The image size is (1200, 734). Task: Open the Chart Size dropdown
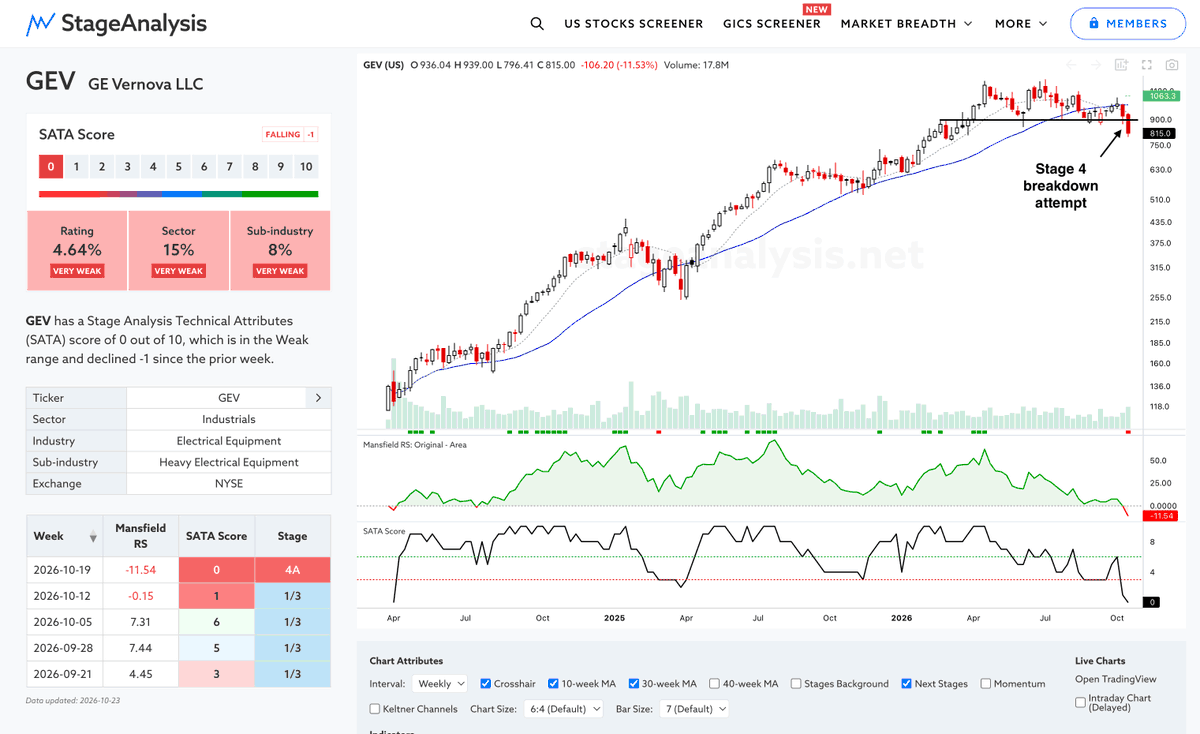coord(566,709)
